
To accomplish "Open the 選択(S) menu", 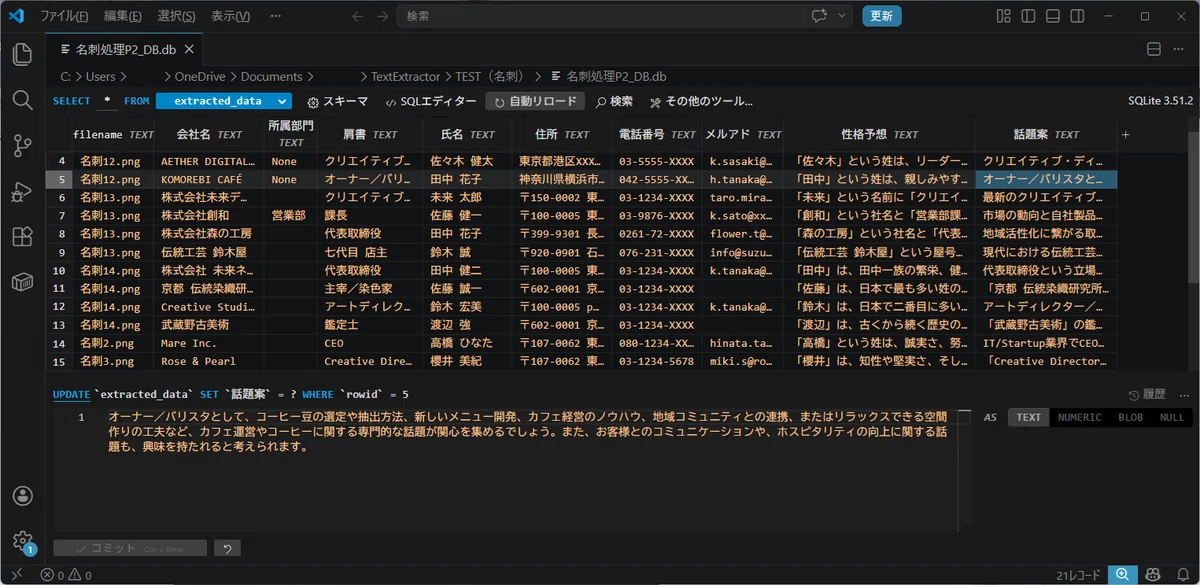I will click(177, 16).
